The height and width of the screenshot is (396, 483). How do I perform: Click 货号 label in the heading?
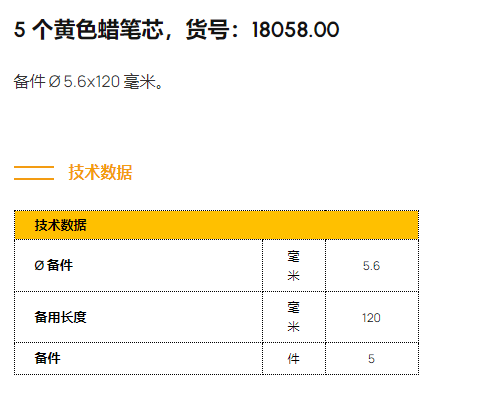tap(207, 30)
